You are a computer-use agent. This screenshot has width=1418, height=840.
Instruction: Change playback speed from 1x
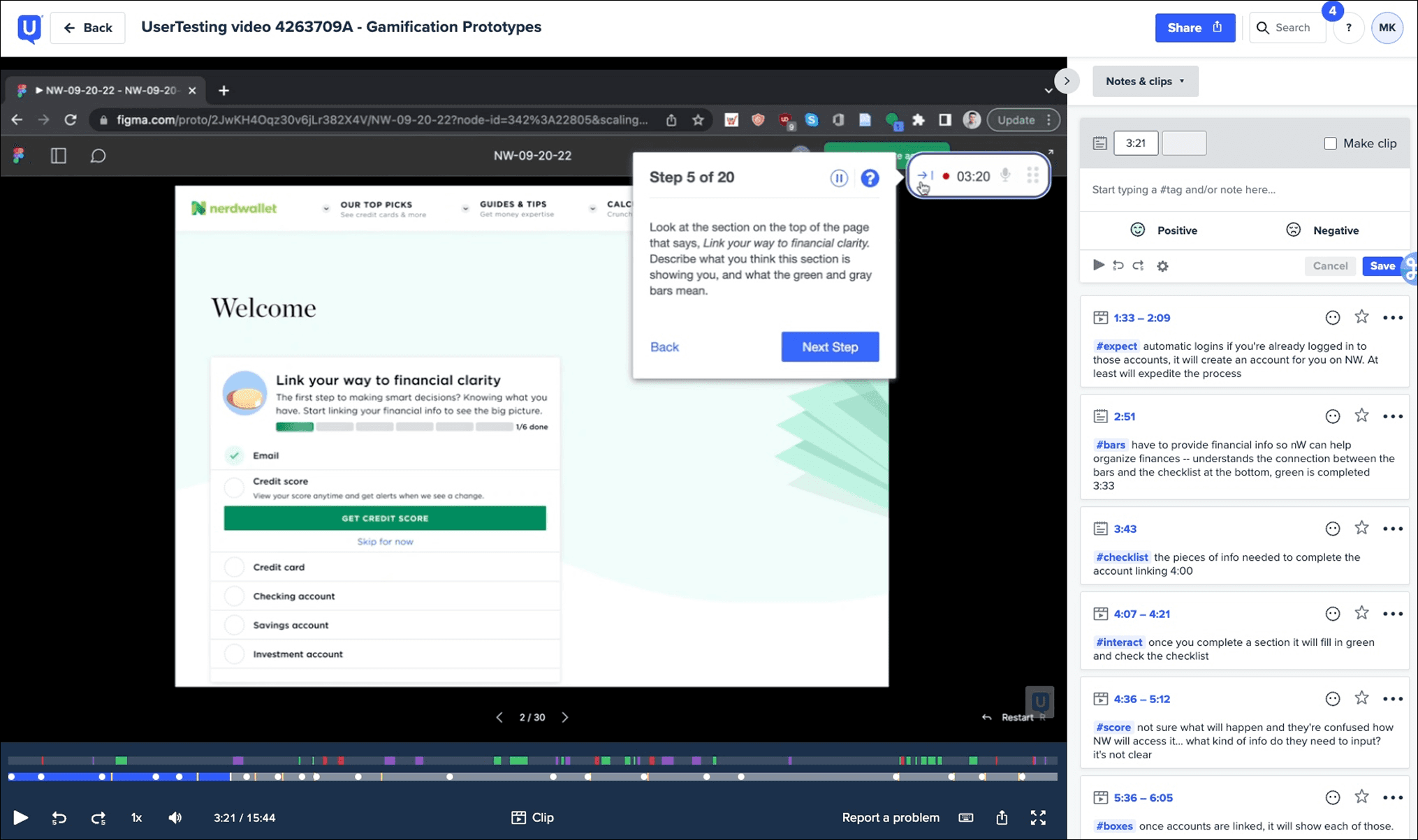pos(136,818)
